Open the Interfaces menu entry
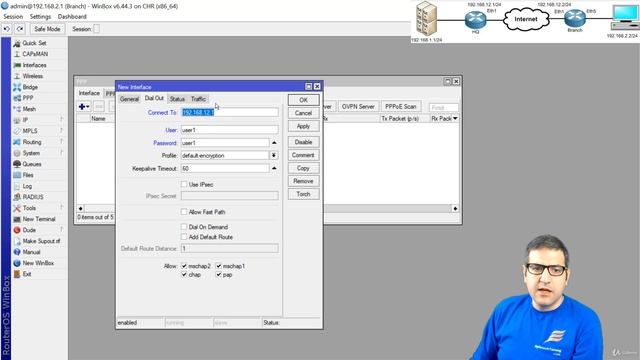 click(x=34, y=65)
